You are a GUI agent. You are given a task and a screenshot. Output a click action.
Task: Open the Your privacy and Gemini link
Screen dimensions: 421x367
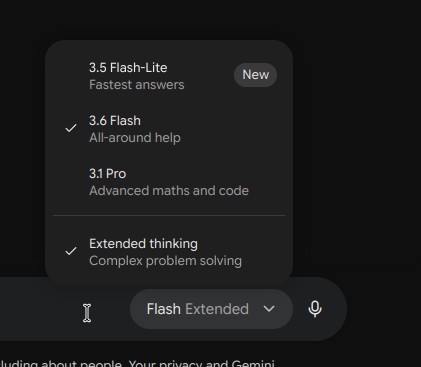click(202, 363)
